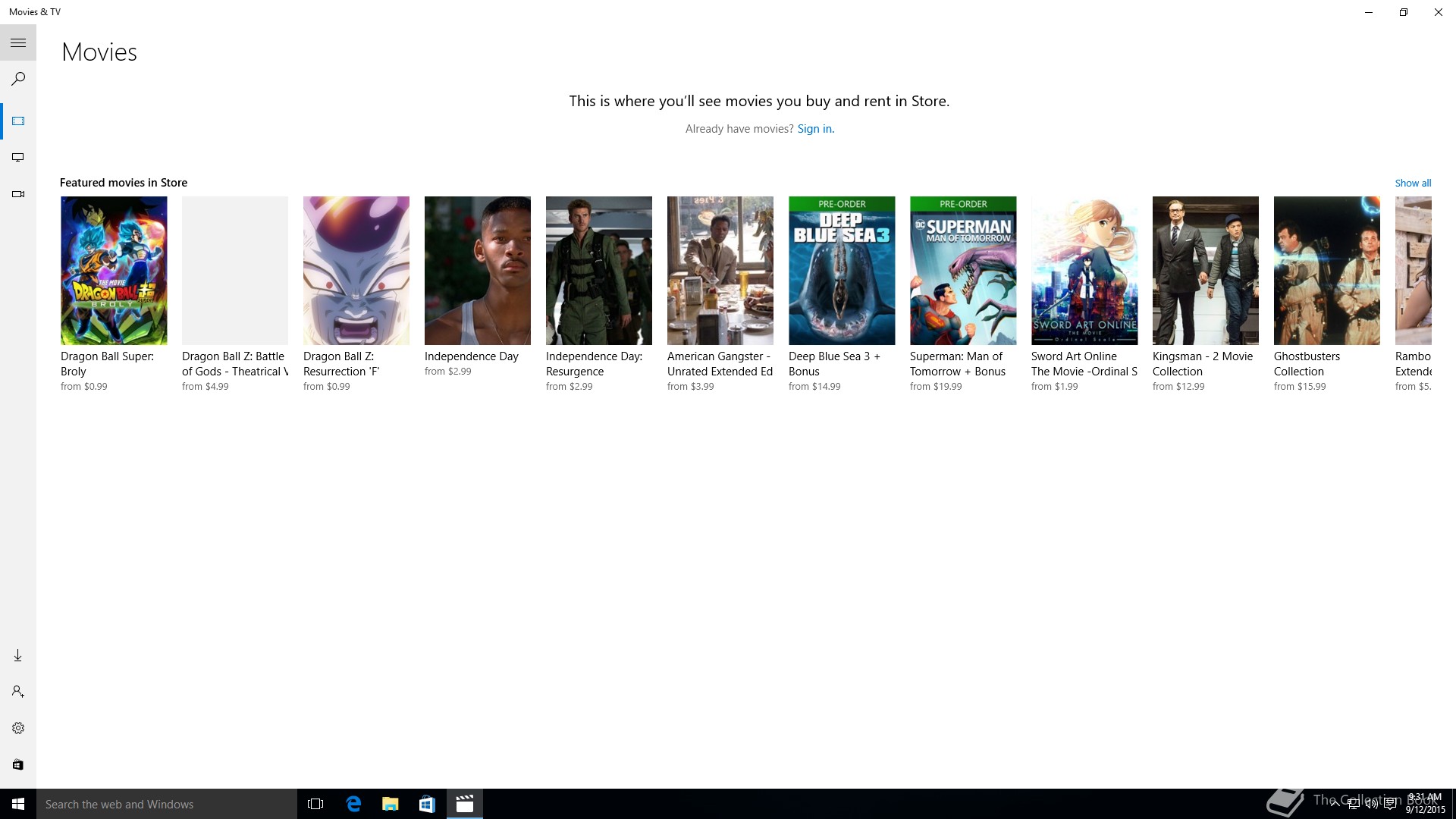
Task: Open Task View on the taskbar
Action: pyautogui.click(x=315, y=804)
